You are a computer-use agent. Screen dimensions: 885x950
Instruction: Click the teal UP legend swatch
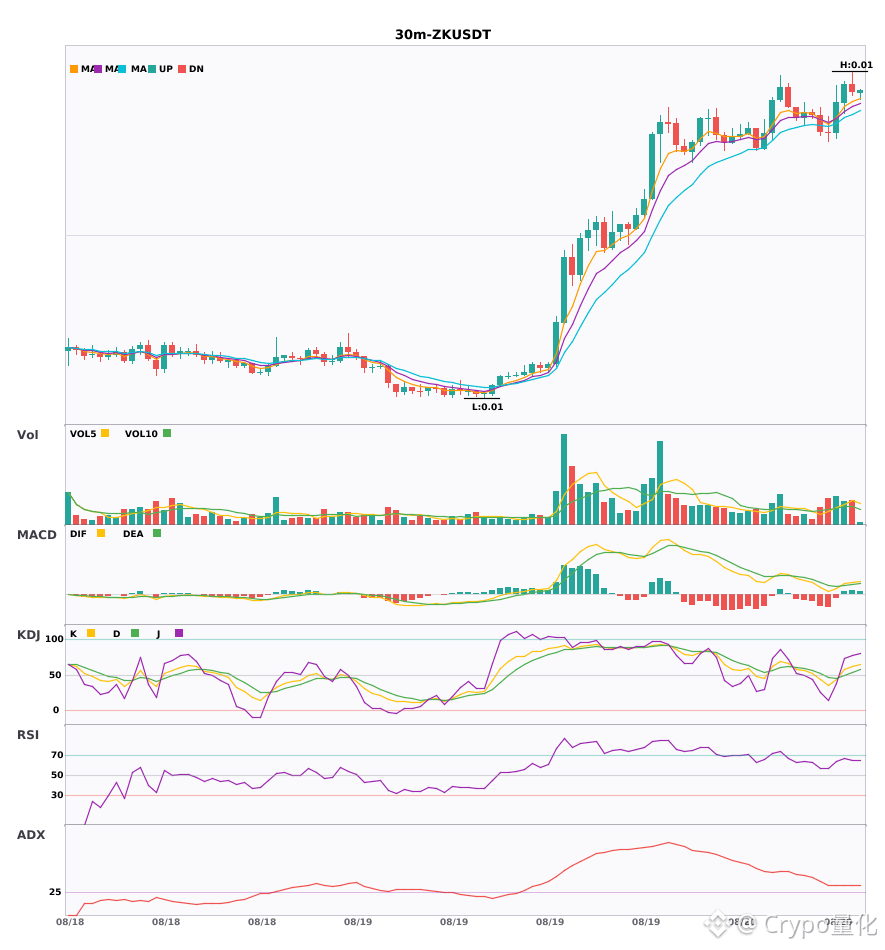(152, 69)
